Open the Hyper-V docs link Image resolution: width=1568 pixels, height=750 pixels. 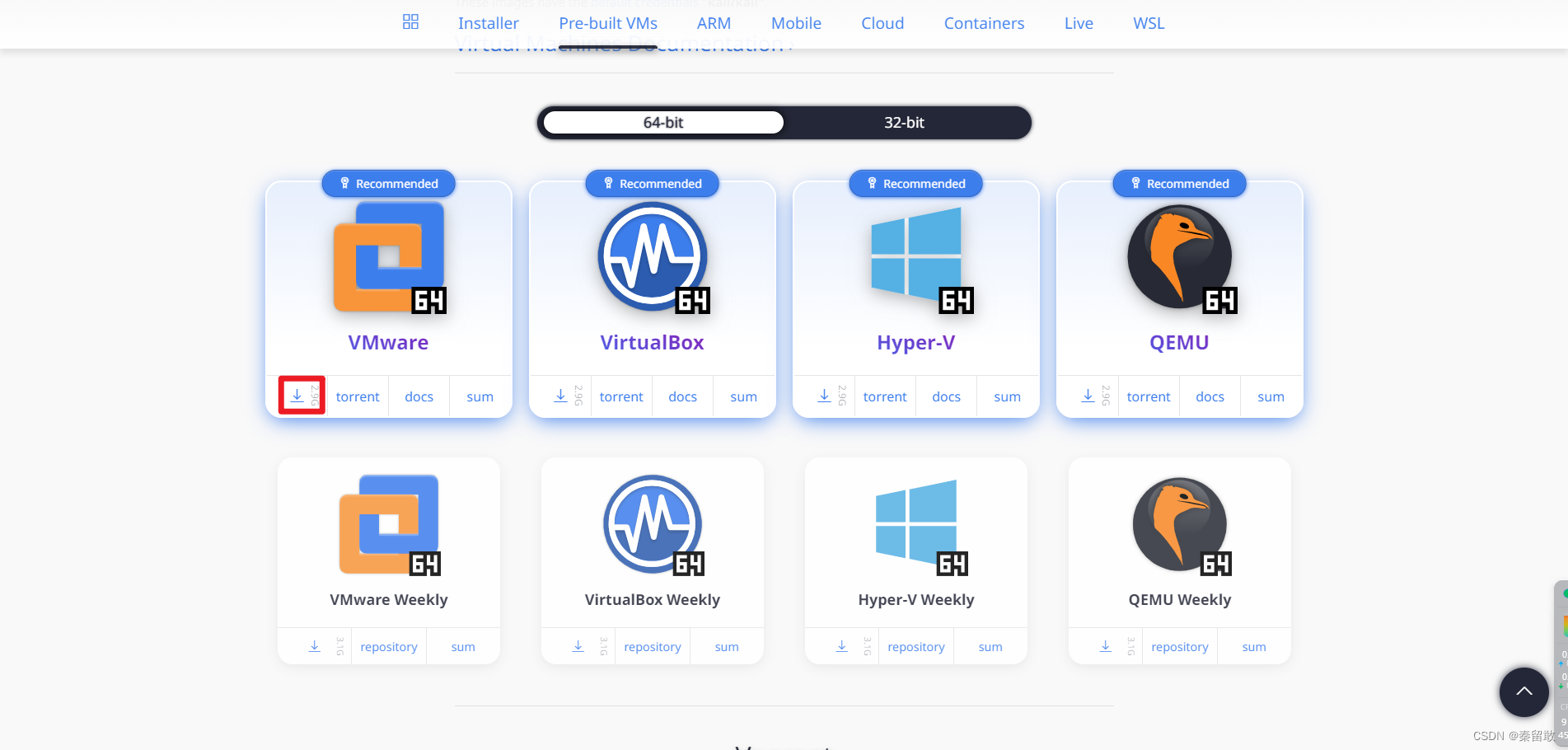pos(946,396)
